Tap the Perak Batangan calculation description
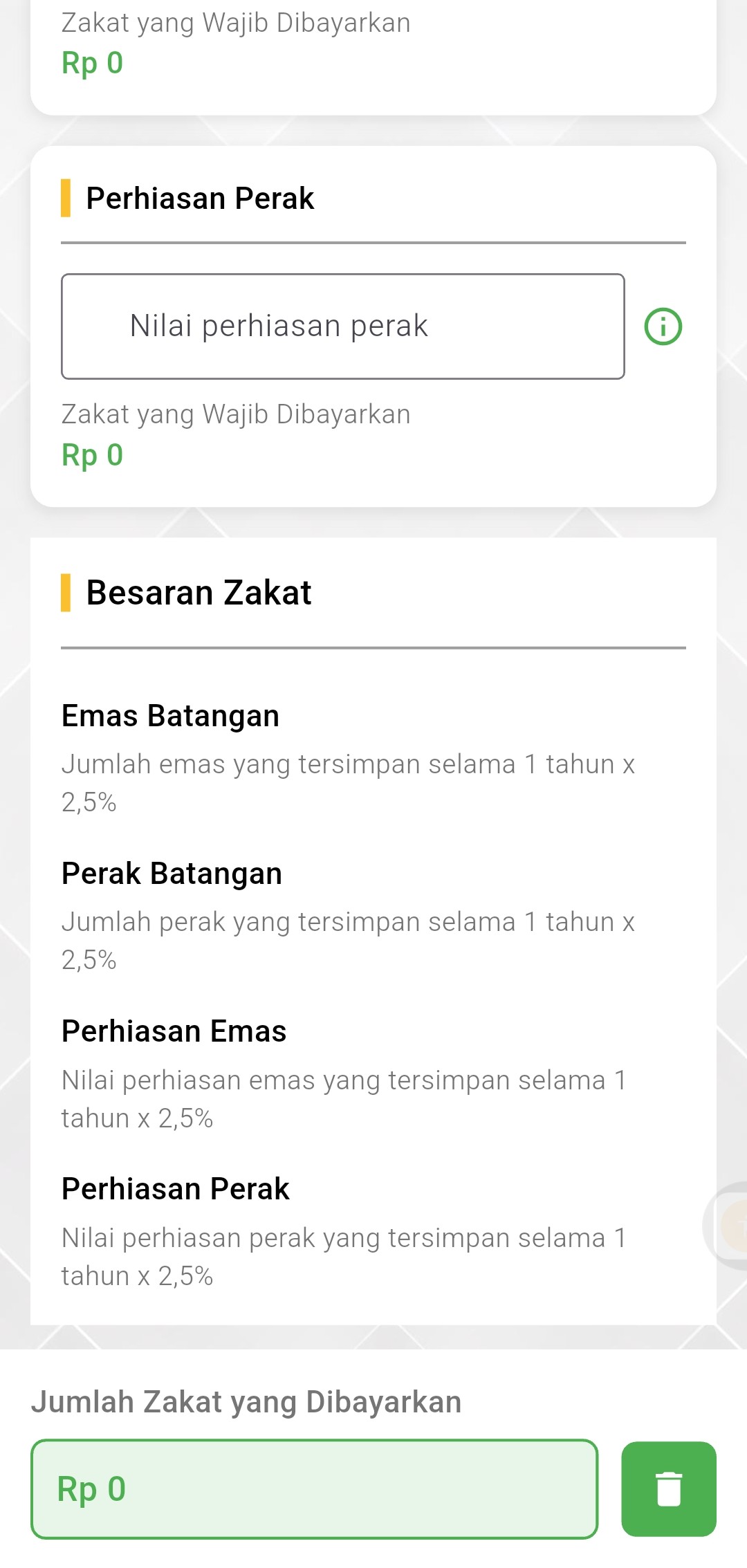The width and height of the screenshot is (747, 1568). pos(347,940)
